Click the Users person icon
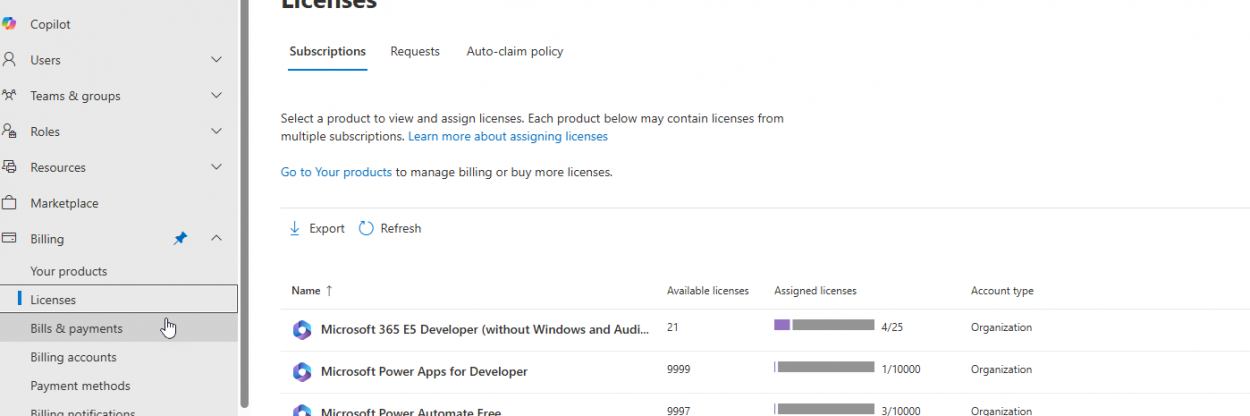 tap(9, 60)
